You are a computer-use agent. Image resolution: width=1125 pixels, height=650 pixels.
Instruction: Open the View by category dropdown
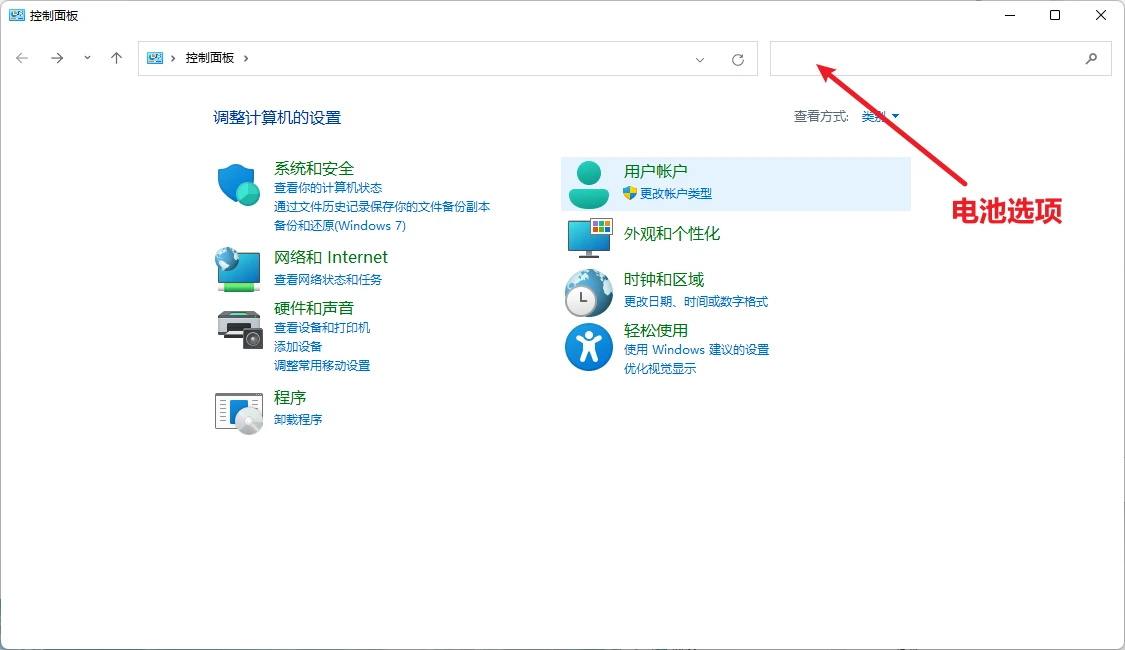[x=880, y=116]
